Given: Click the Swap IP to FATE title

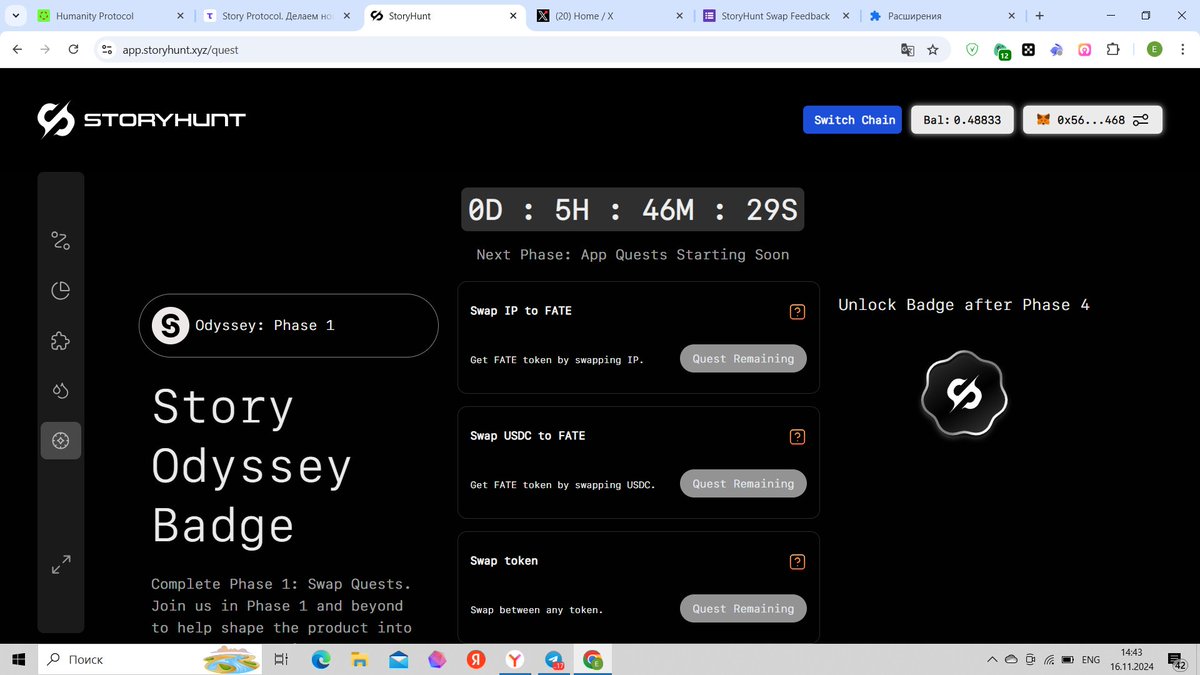Looking at the screenshot, I should (x=521, y=311).
